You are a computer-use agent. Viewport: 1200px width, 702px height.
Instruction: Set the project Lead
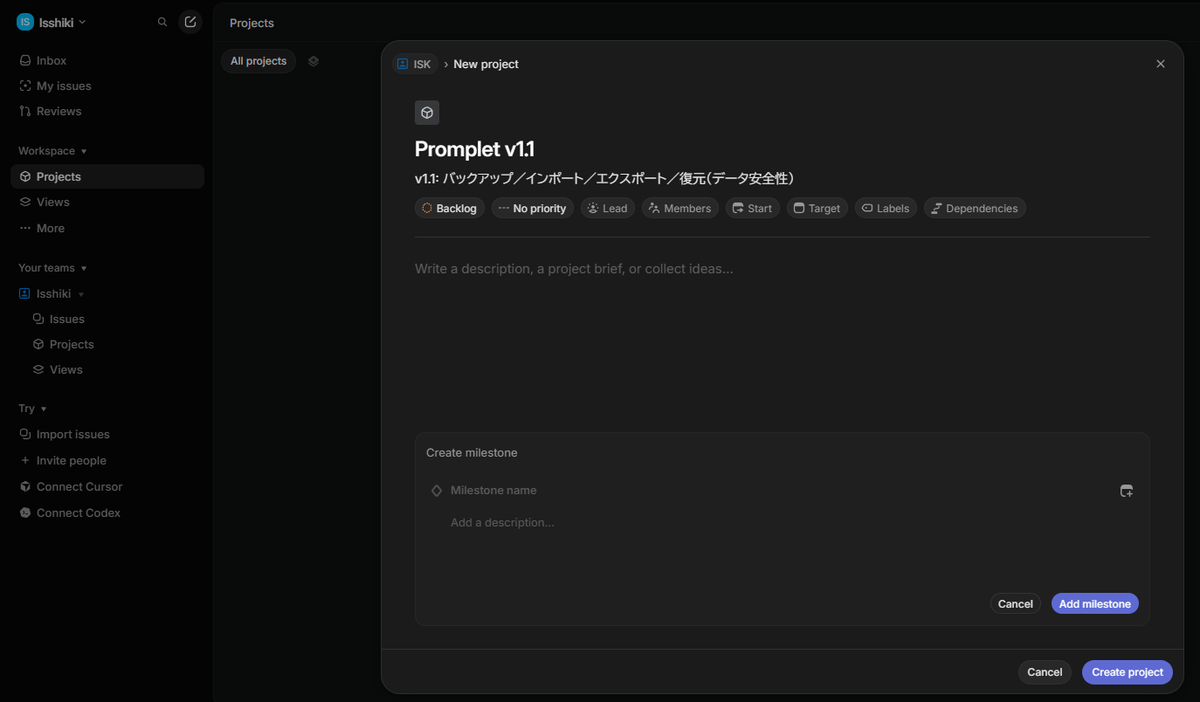(608, 208)
